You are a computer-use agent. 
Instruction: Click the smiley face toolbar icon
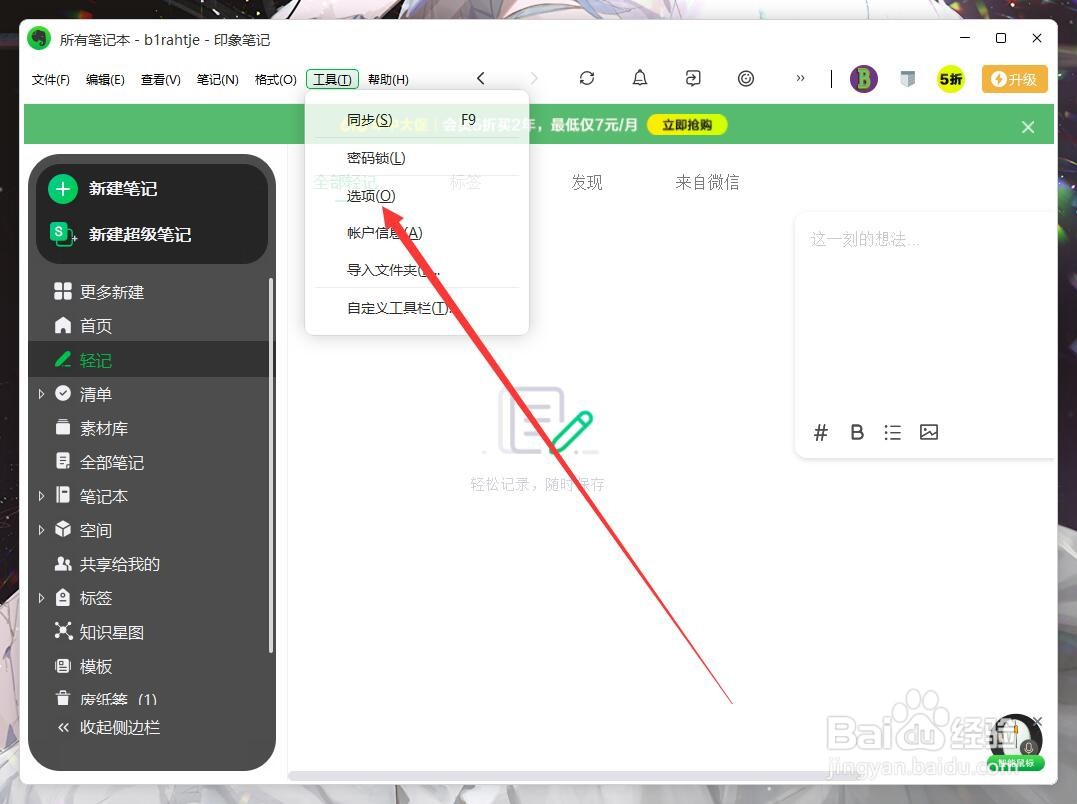[x=746, y=78]
